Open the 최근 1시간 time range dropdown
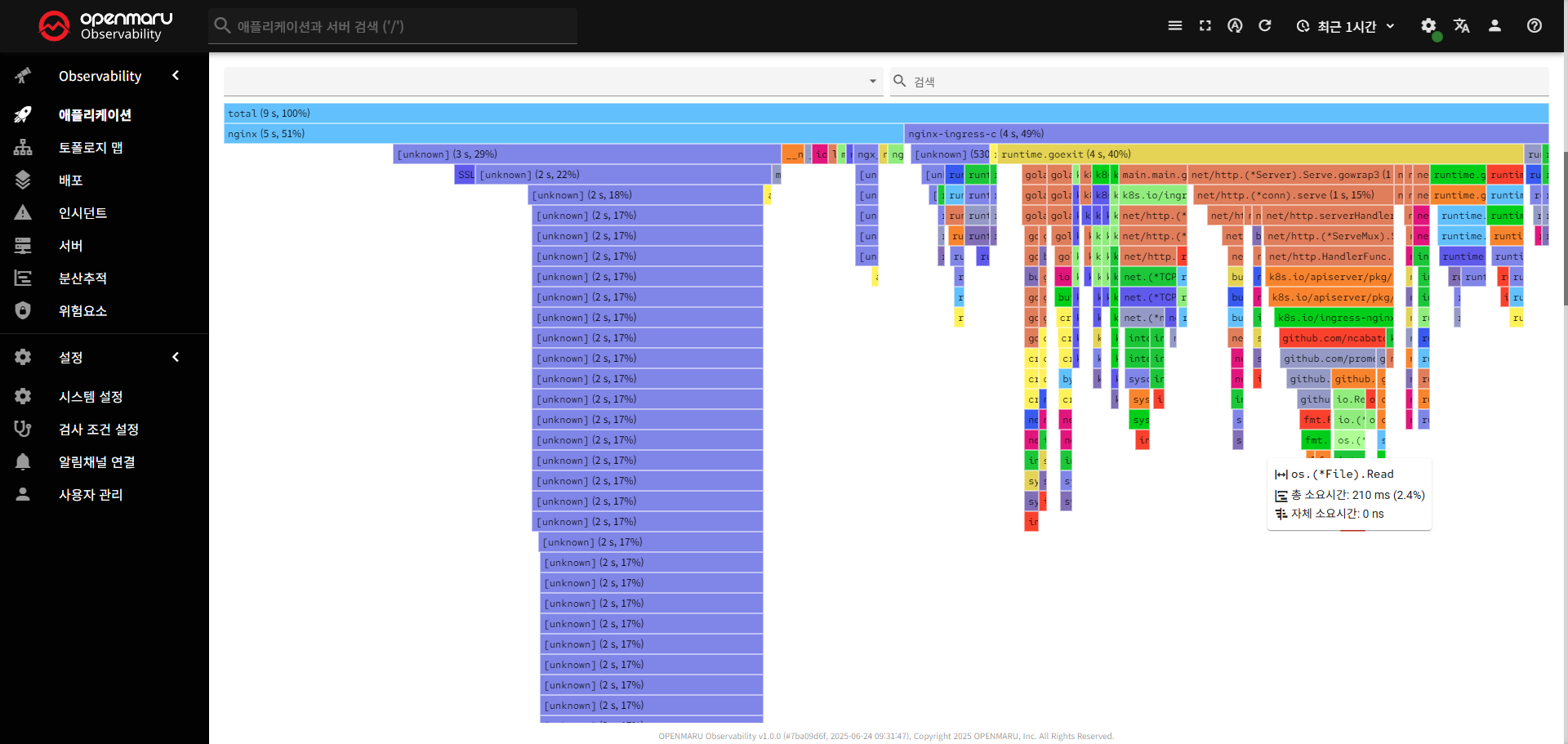Viewport: 1568px width, 744px height. 1346,26
